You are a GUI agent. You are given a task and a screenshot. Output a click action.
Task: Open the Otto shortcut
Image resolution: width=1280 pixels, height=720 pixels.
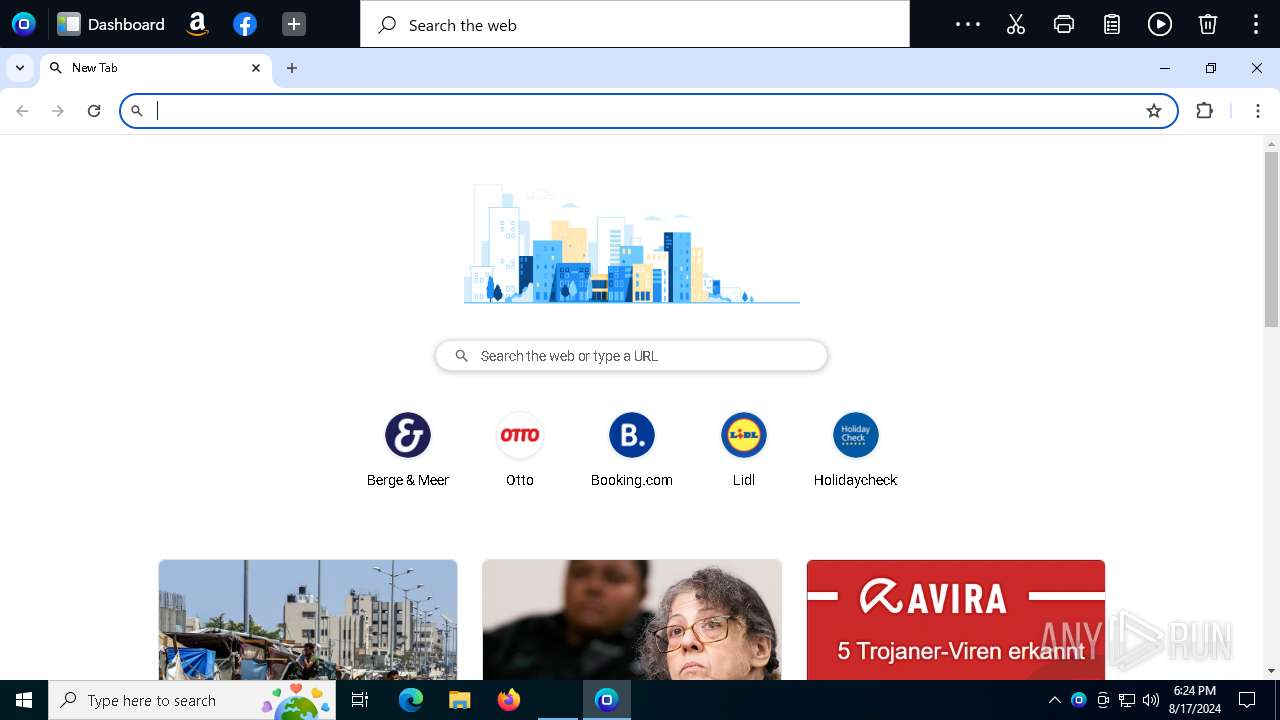tap(520, 450)
